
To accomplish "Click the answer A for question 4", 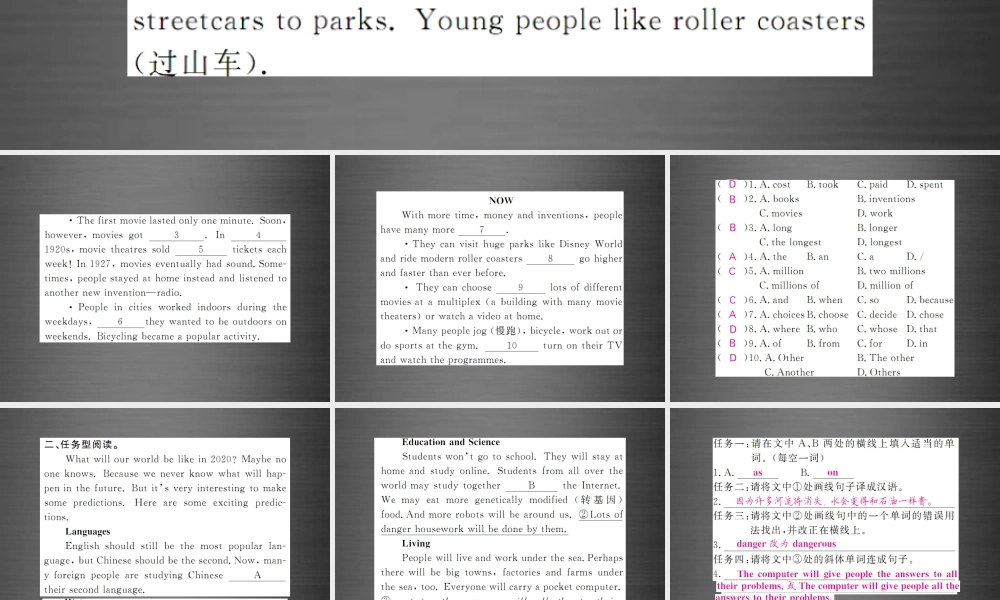I will tap(731, 256).
